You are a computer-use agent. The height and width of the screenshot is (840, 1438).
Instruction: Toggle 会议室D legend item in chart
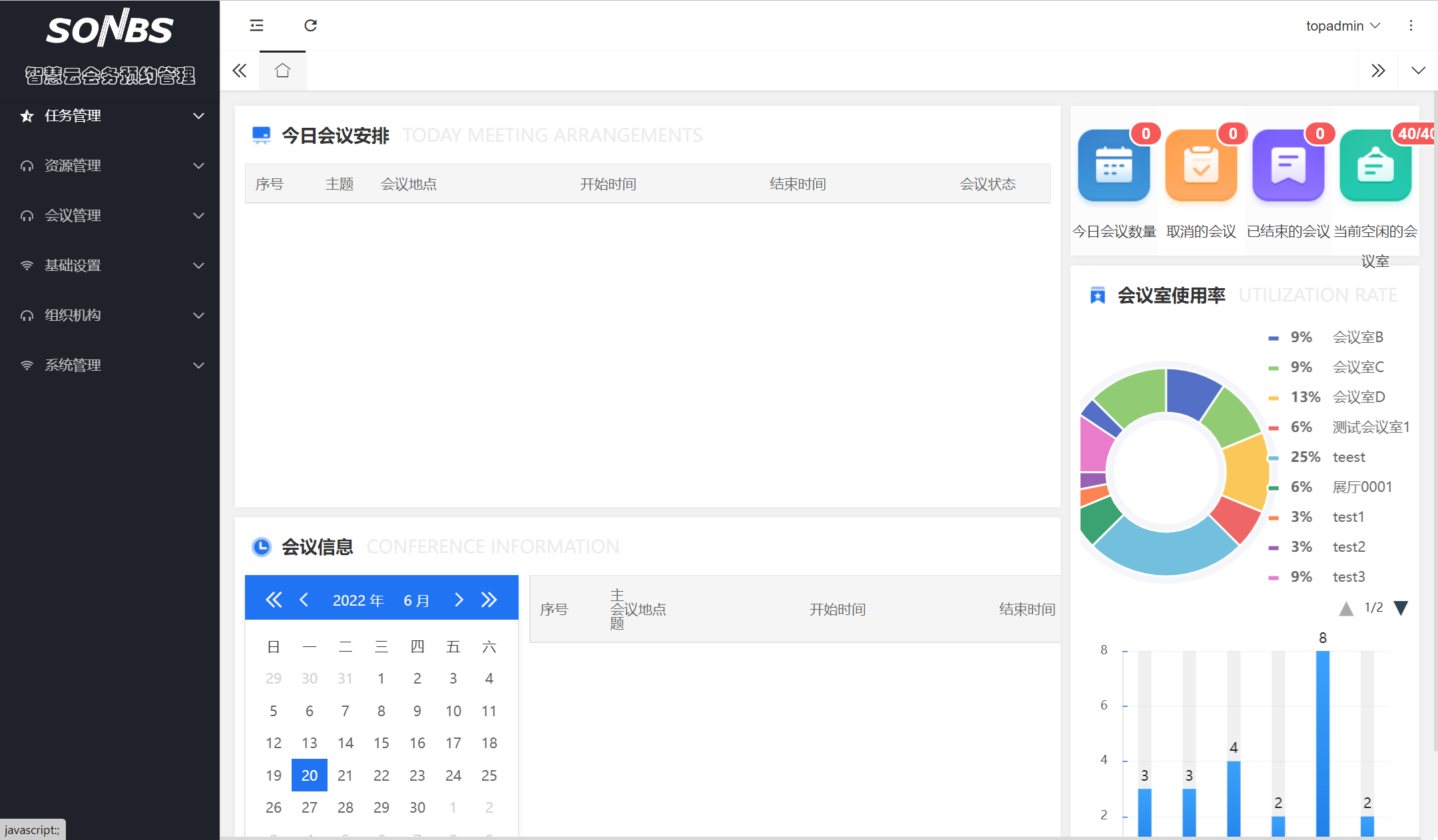pos(1358,397)
